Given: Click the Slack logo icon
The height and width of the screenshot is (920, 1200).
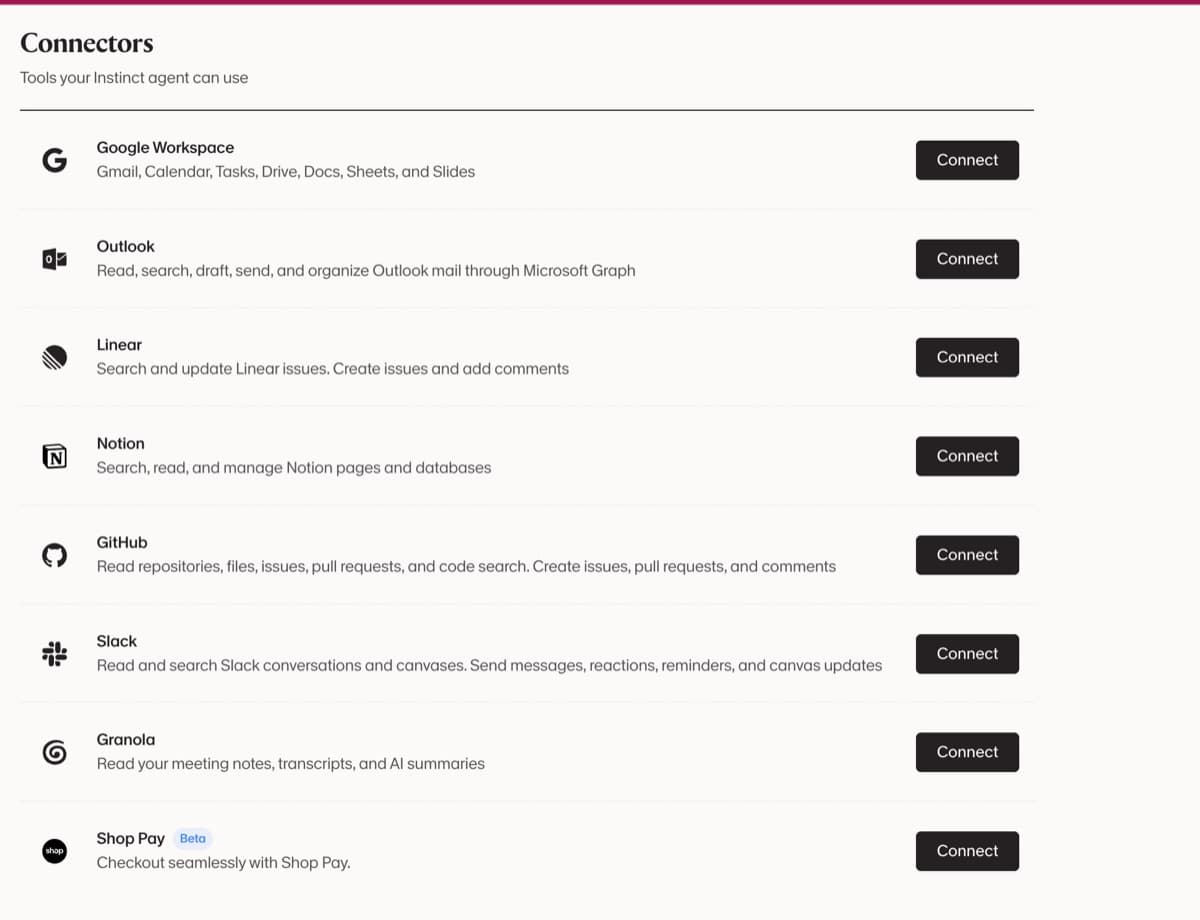Looking at the screenshot, I should click(x=54, y=654).
